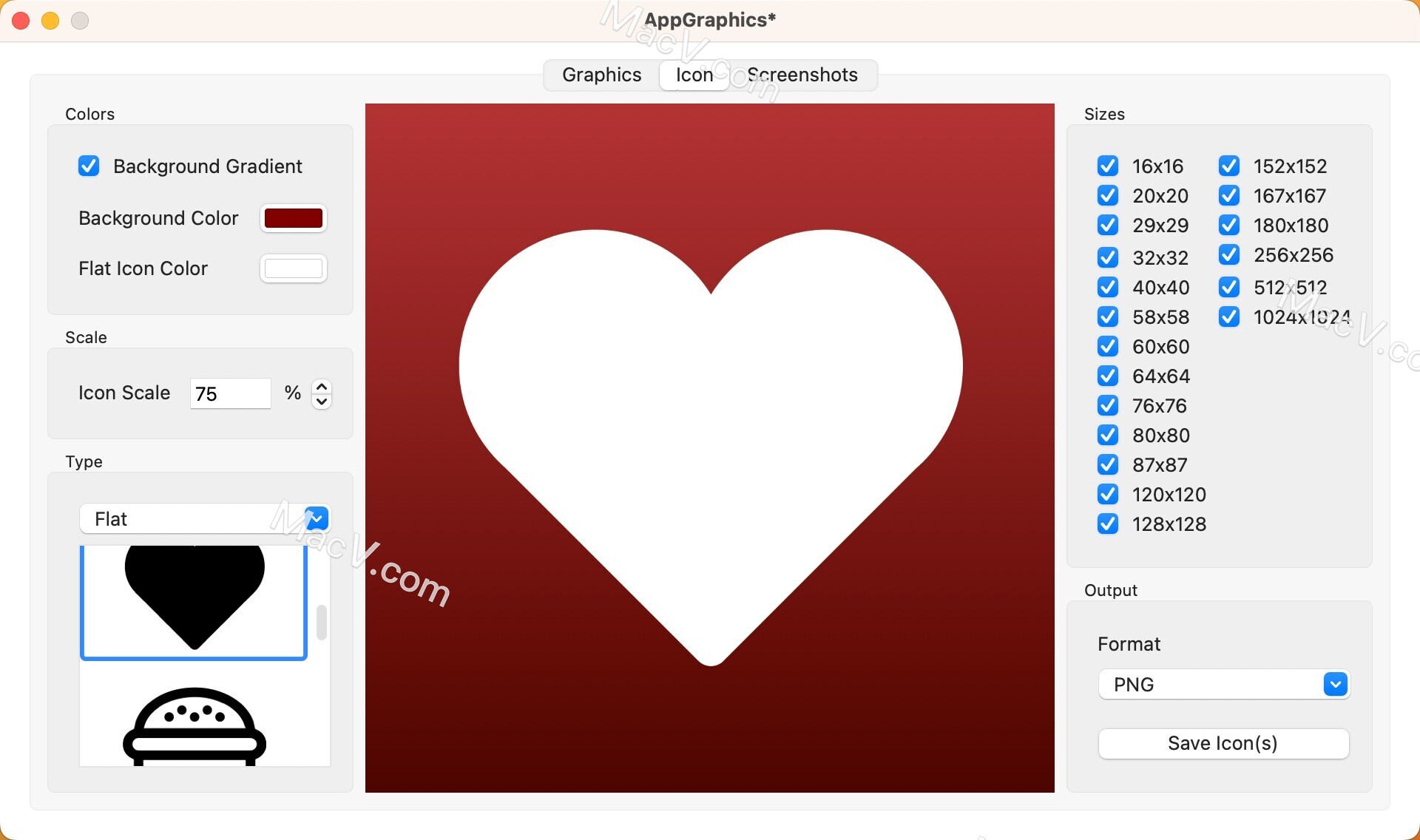The height and width of the screenshot is (840, 1420).
Task: Click the flat heart type thumbnail
Action: tap(195, 595)
